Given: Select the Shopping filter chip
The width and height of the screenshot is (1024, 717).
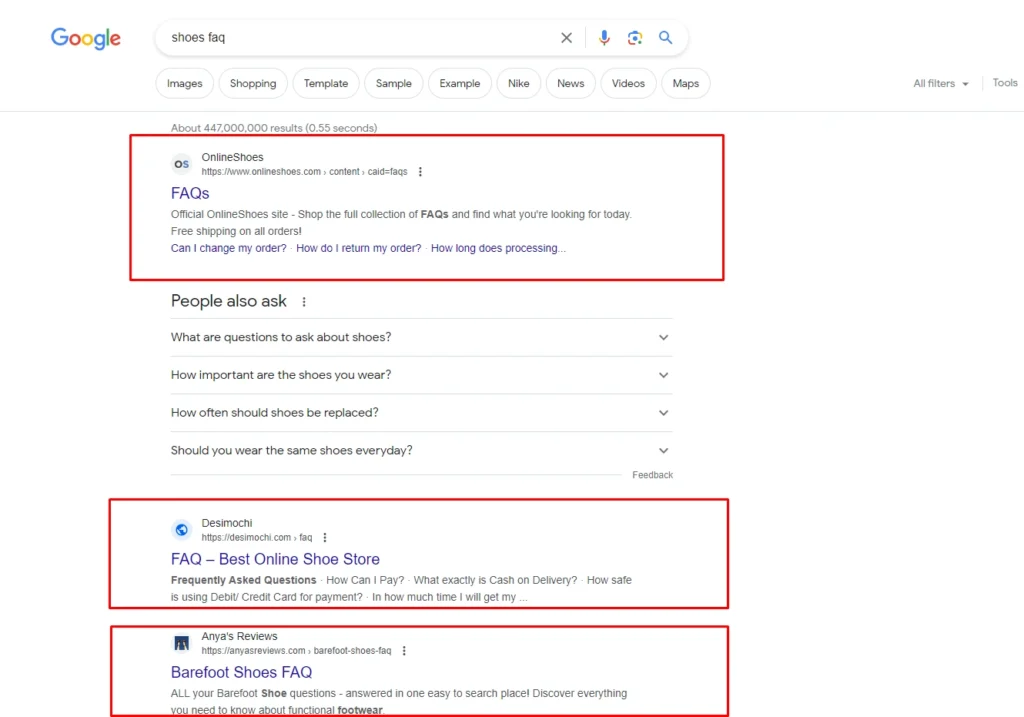Looking at the screenshot, I should point(253,84).
